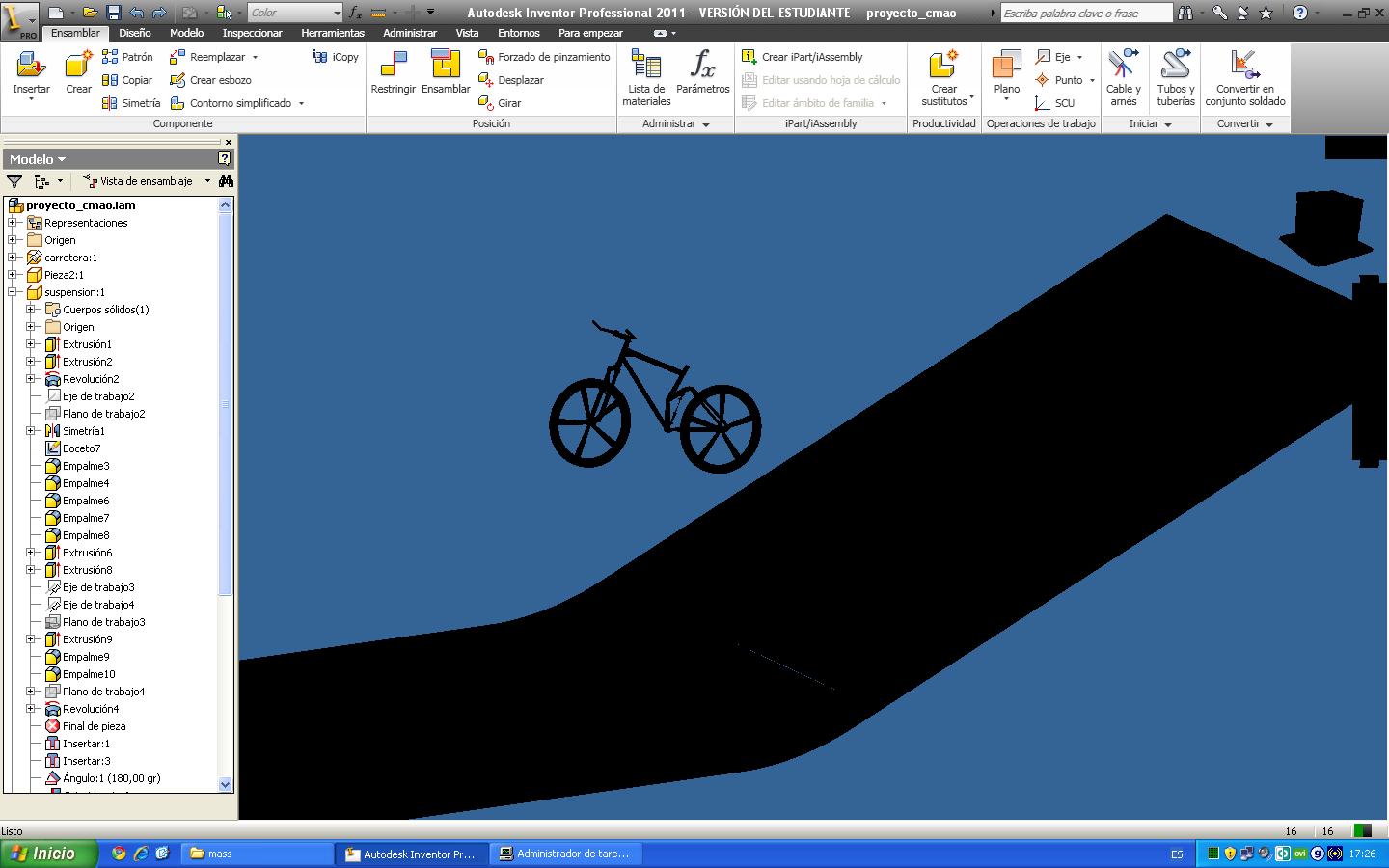This screenshot has width=1389, height=868.
Task: Open the Vista ribbon tab
Action: point(467,33)
